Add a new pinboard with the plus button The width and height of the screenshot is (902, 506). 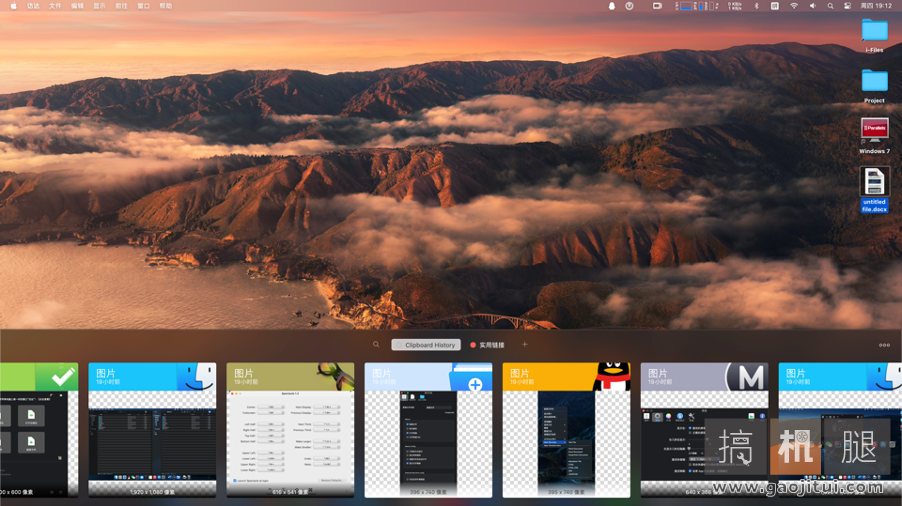pos(524,344)
